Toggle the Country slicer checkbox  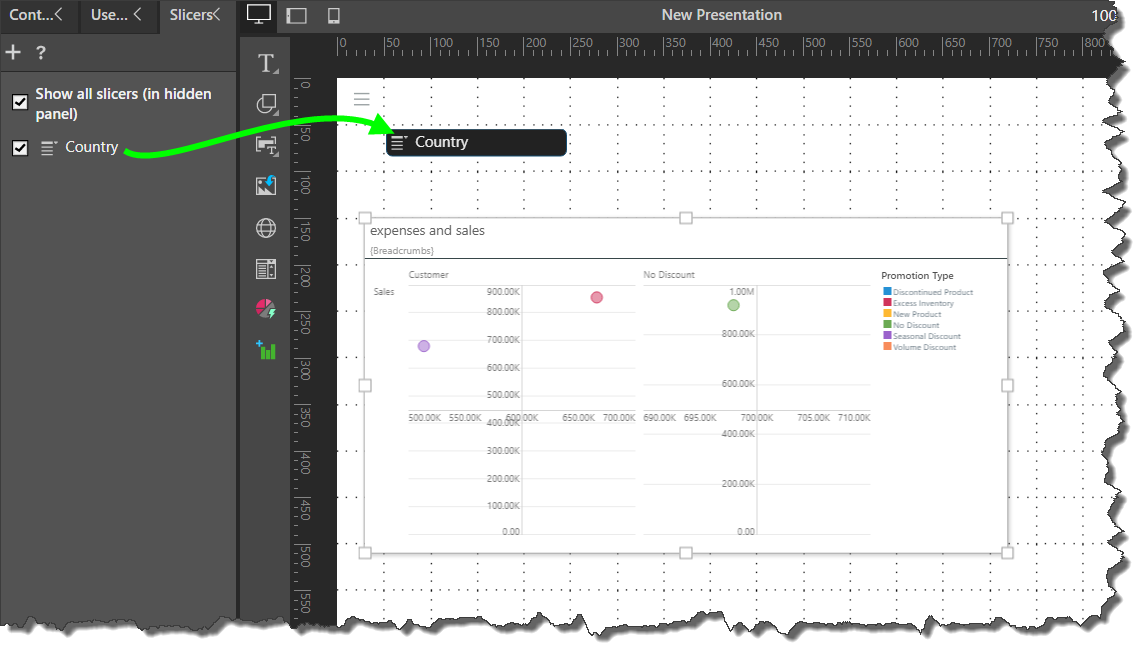[x=19, y=148]
